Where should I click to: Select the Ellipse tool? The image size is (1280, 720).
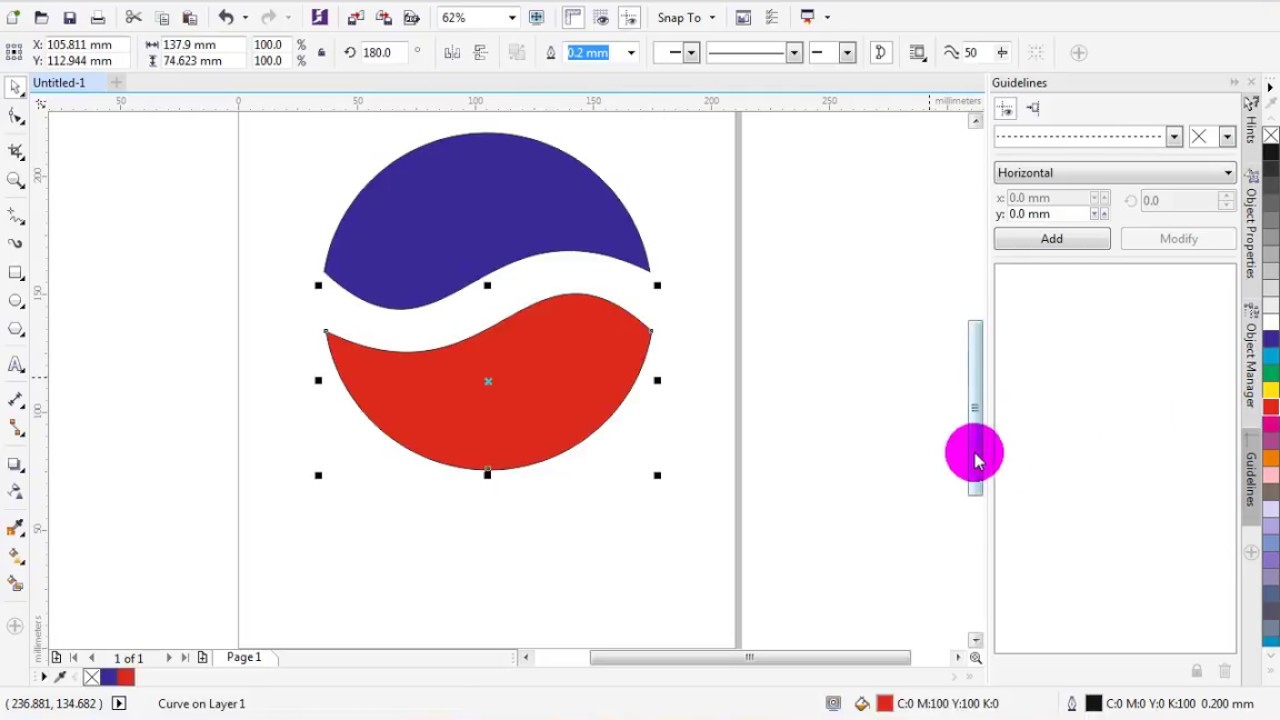point(15,301)
